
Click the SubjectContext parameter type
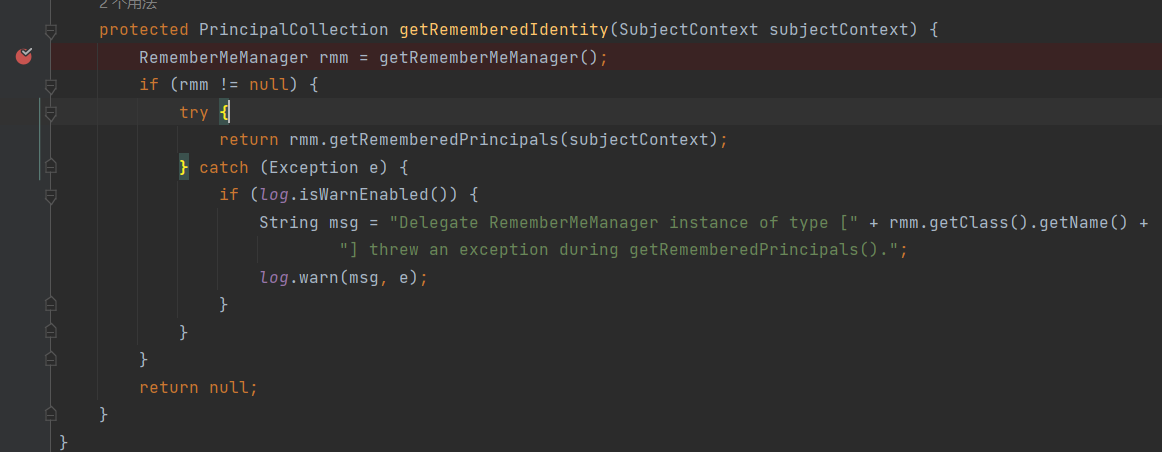[x=689, y=30]
